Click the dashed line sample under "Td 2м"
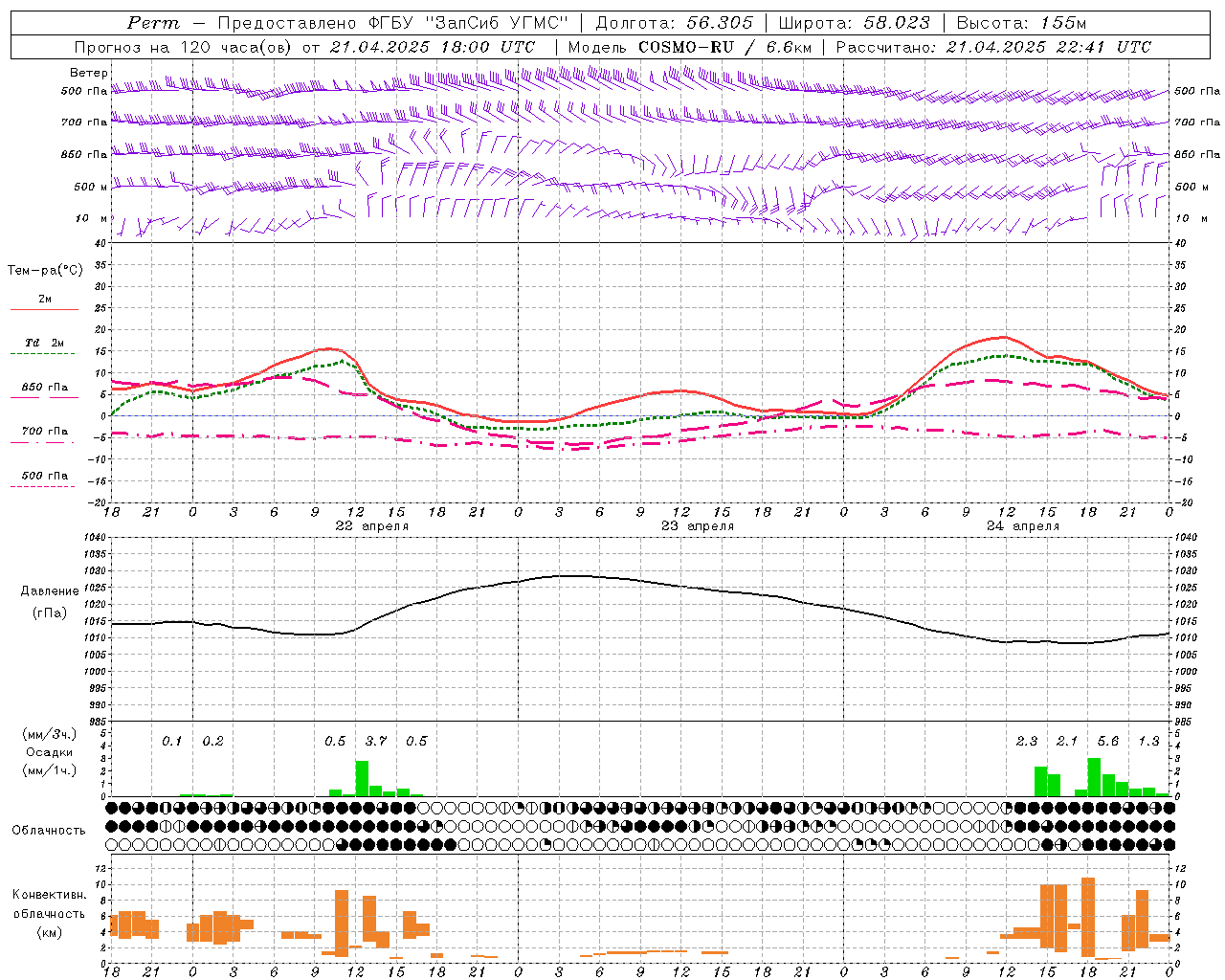Viewport: 1225px width, 980px height. click(42, 354)
